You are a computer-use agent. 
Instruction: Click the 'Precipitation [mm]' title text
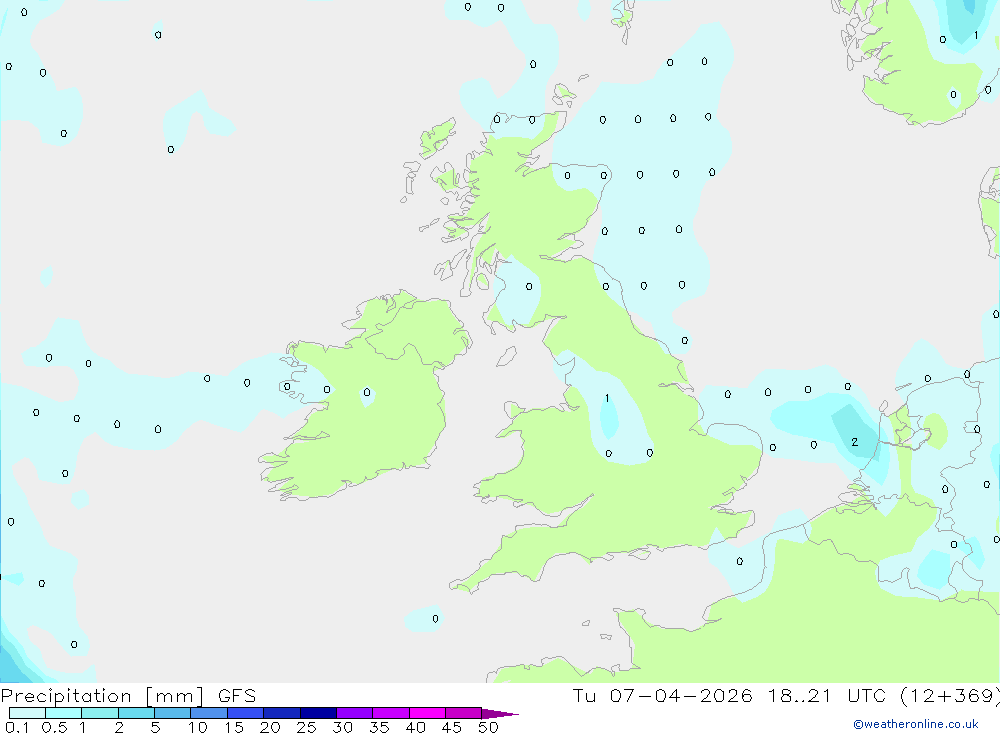coord(102,696)
